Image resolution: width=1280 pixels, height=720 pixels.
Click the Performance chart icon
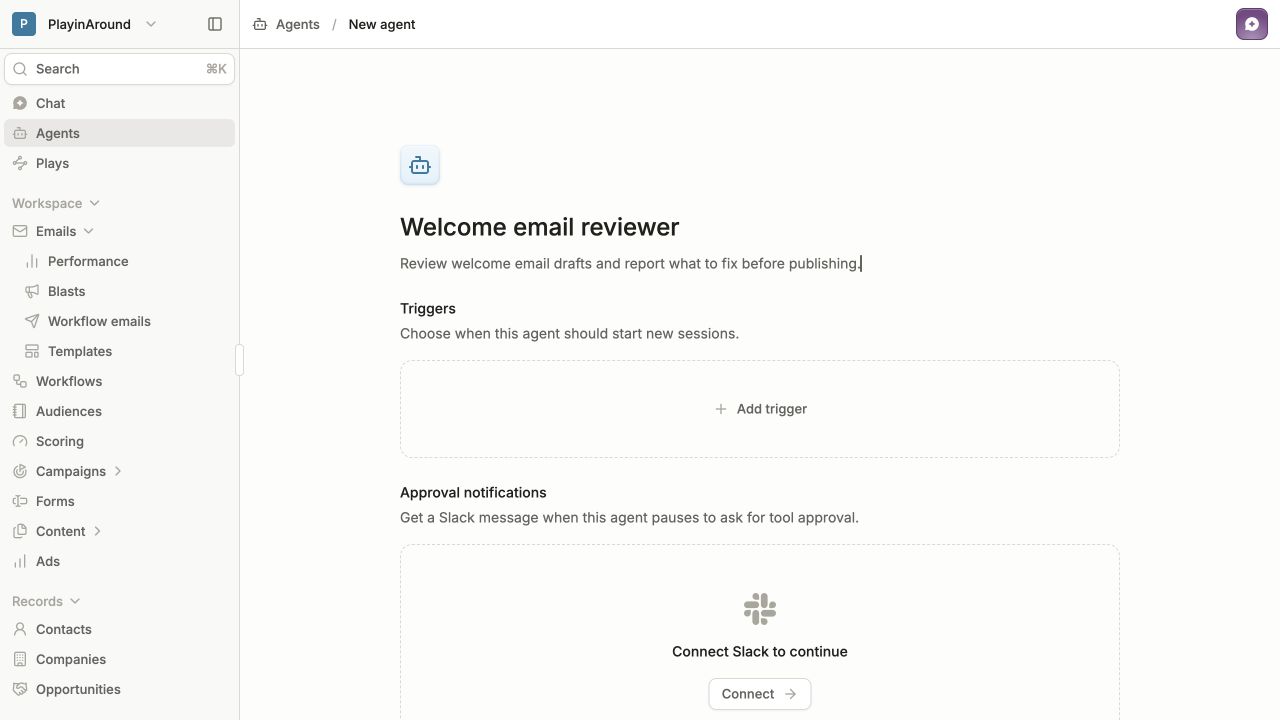[x=32, y=261]
